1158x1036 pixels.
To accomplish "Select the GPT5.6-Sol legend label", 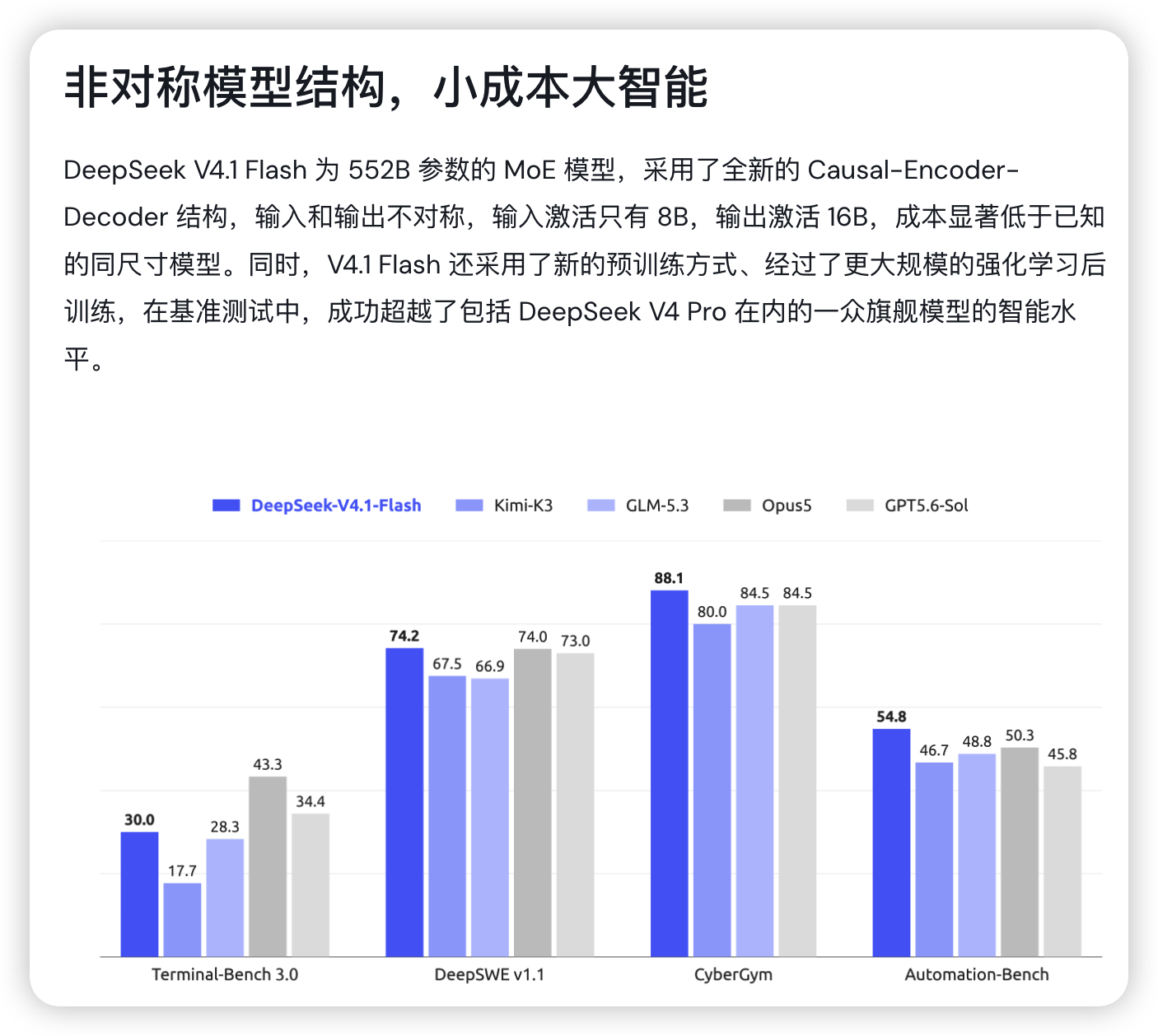I will point(927,506).
